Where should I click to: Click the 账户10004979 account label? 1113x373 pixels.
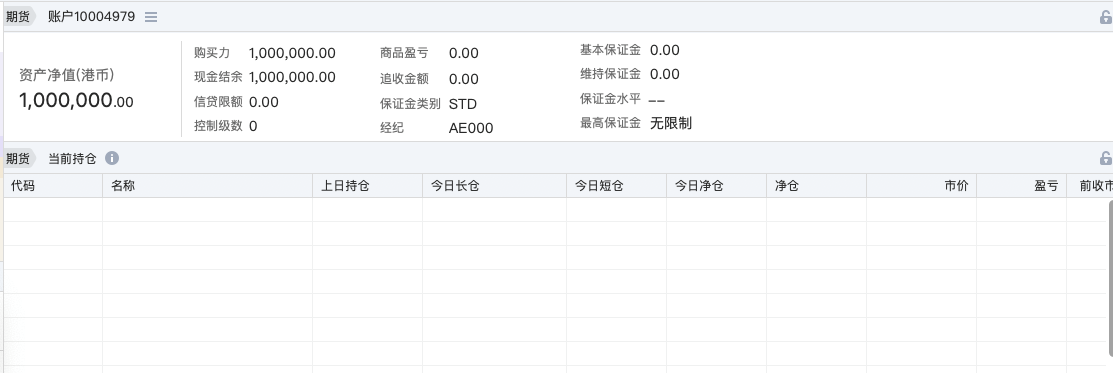pyautogui.click(x=92, y=17)
